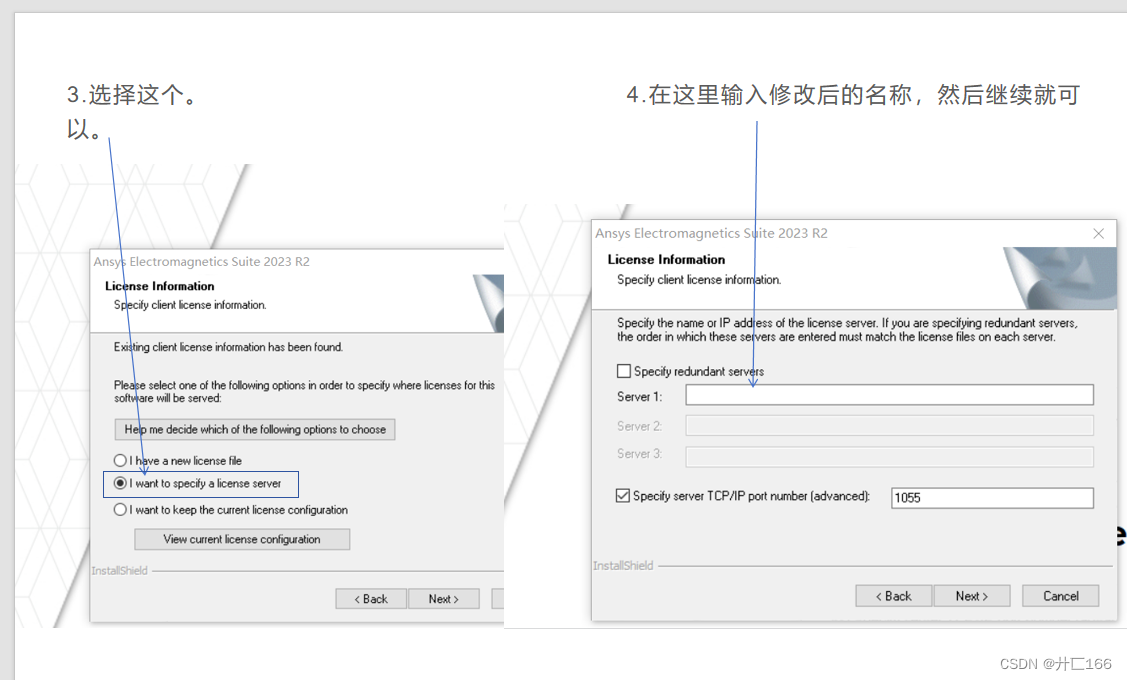Click the port number field showing 1055
1127x680 pixels.
(992, 497)
